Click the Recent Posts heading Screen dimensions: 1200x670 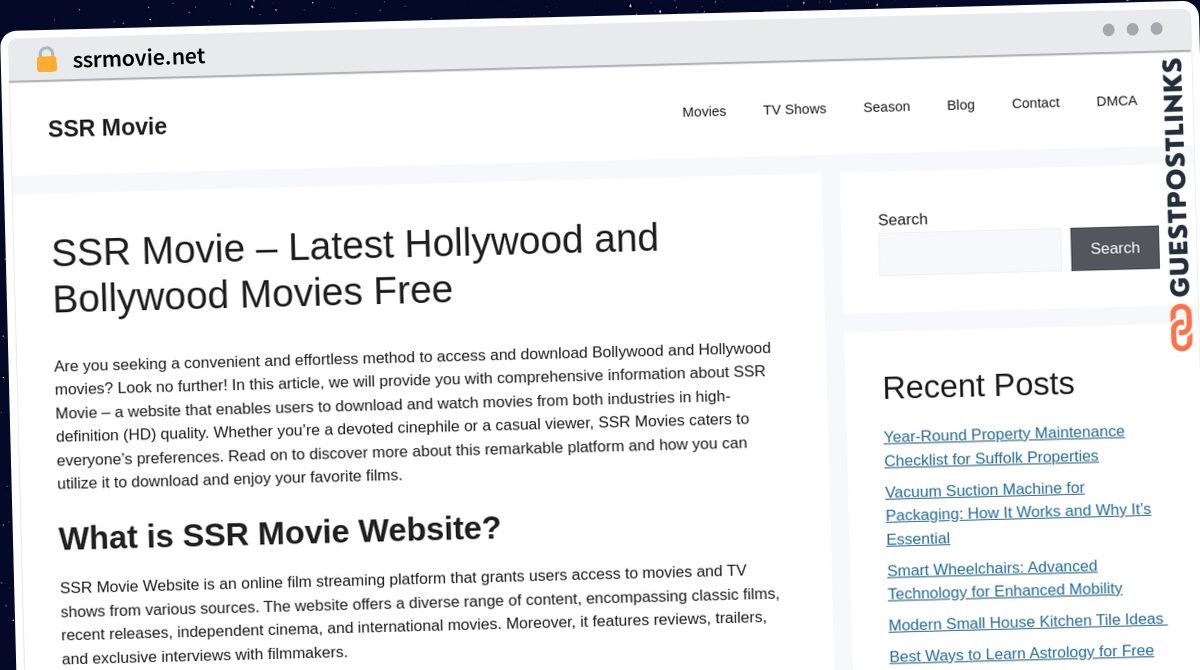coord(978,385)
